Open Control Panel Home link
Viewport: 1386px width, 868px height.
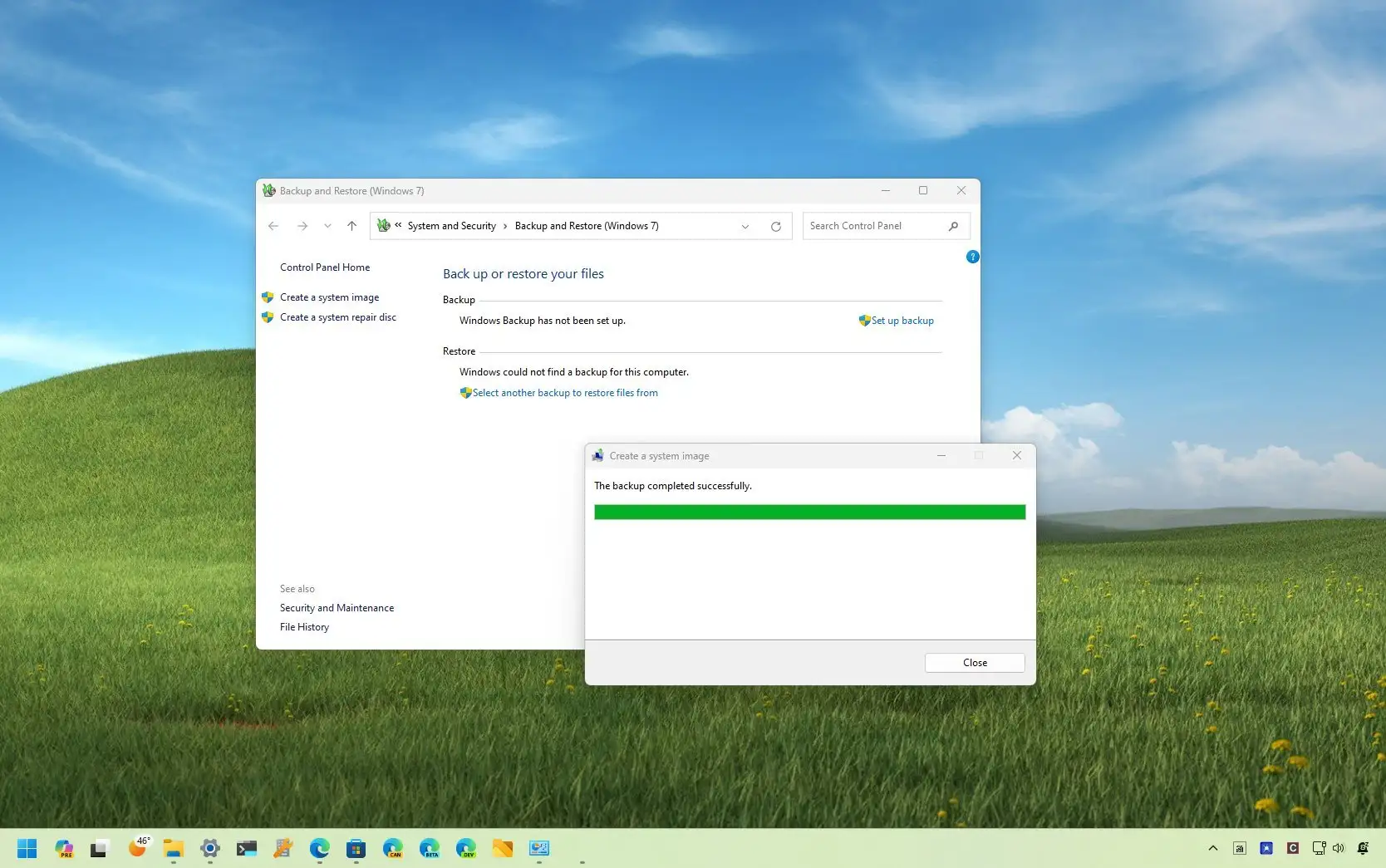[x=325, y=267]
